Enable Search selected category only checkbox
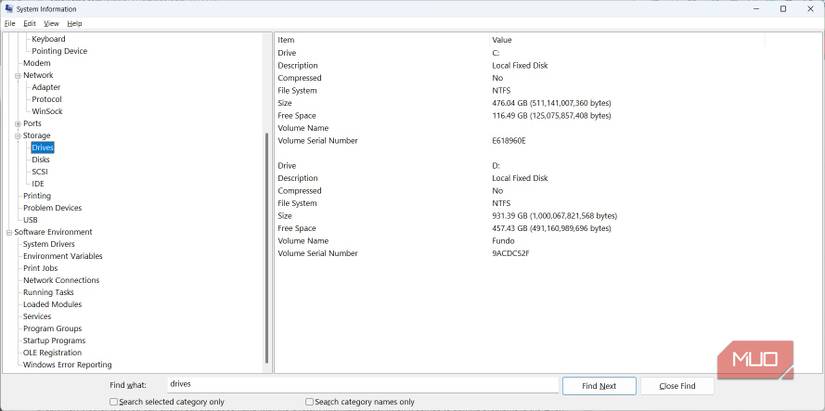Image resolution: width=825 pixels, height=411 pixels. click(114, 402)
